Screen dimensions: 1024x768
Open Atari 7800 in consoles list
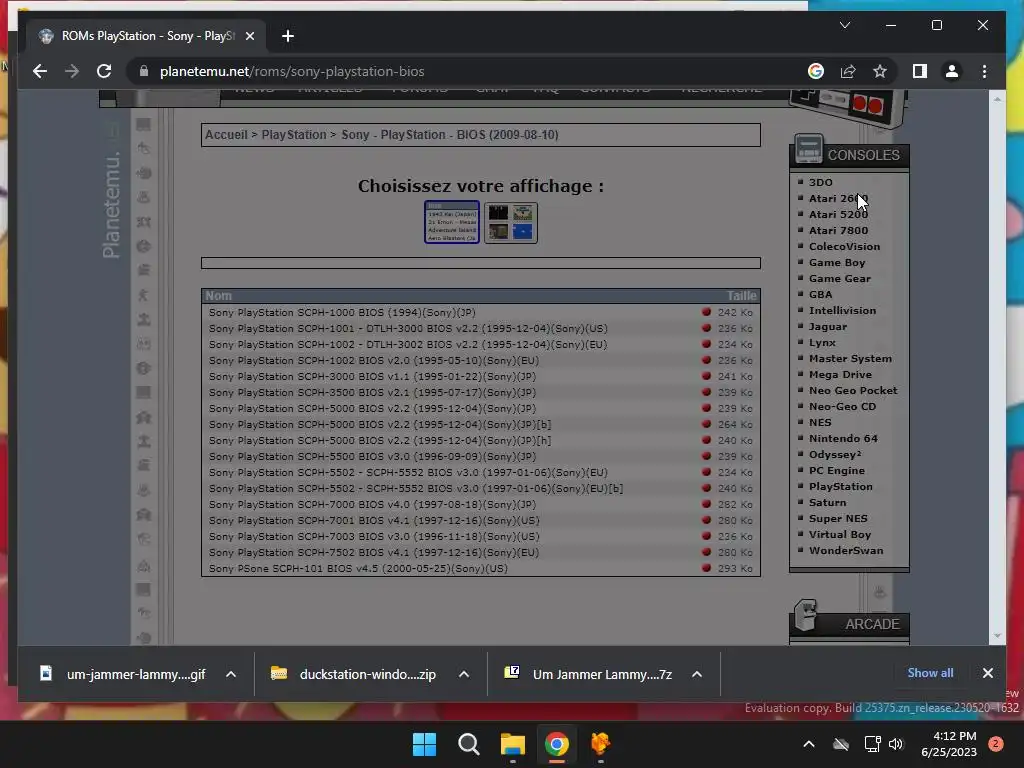tap(839, 231)
